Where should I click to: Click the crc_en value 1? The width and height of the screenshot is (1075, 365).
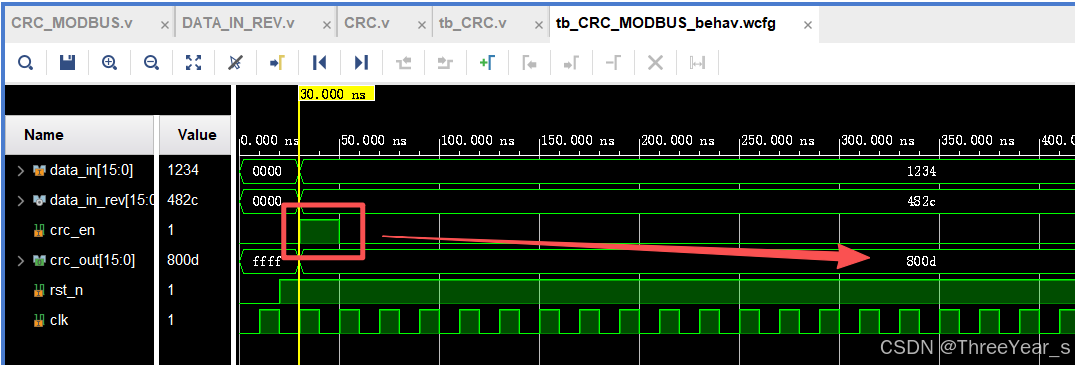(171, 231)
